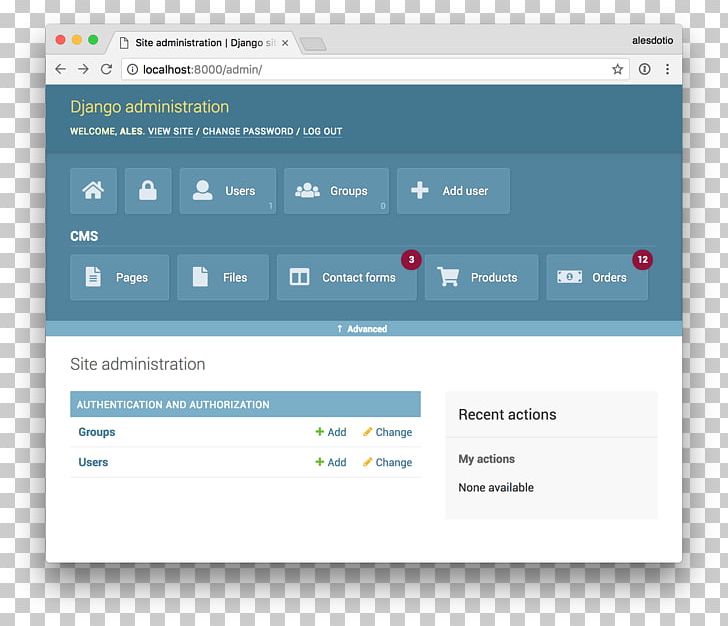Select the Site administration browser tab

click(204, 43)
